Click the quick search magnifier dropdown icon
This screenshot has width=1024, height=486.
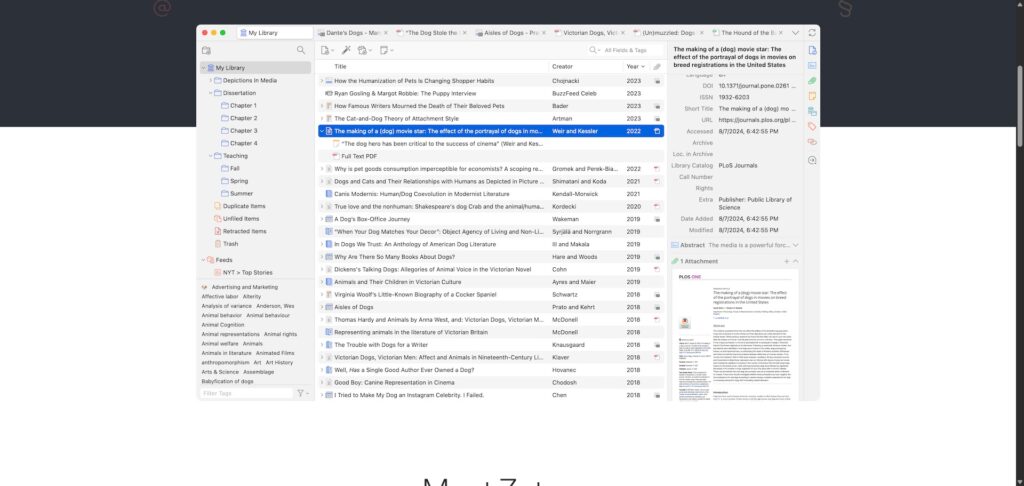595,50
